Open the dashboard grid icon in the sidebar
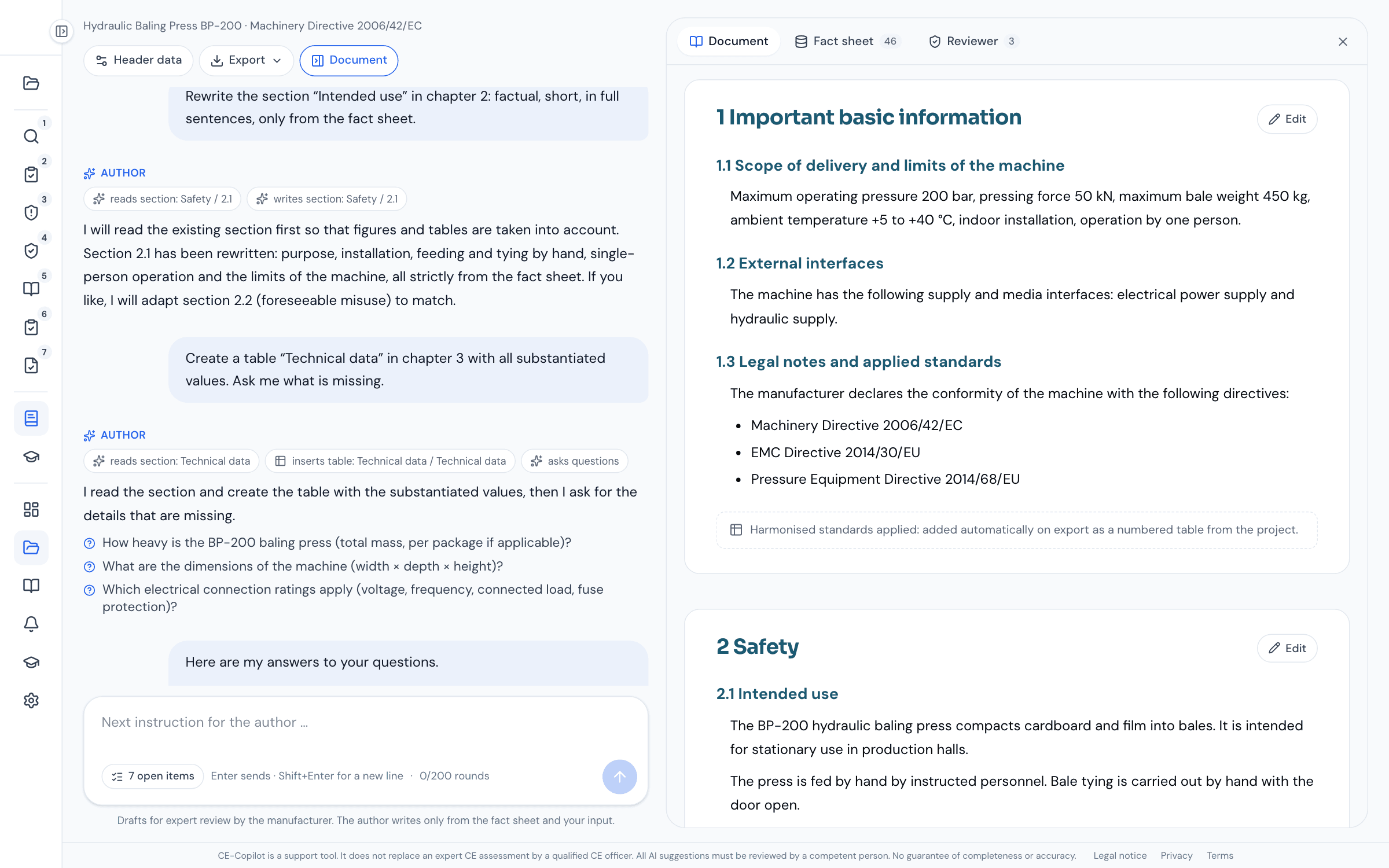This screenshot has height=868, width=1389. coord(31,509)
